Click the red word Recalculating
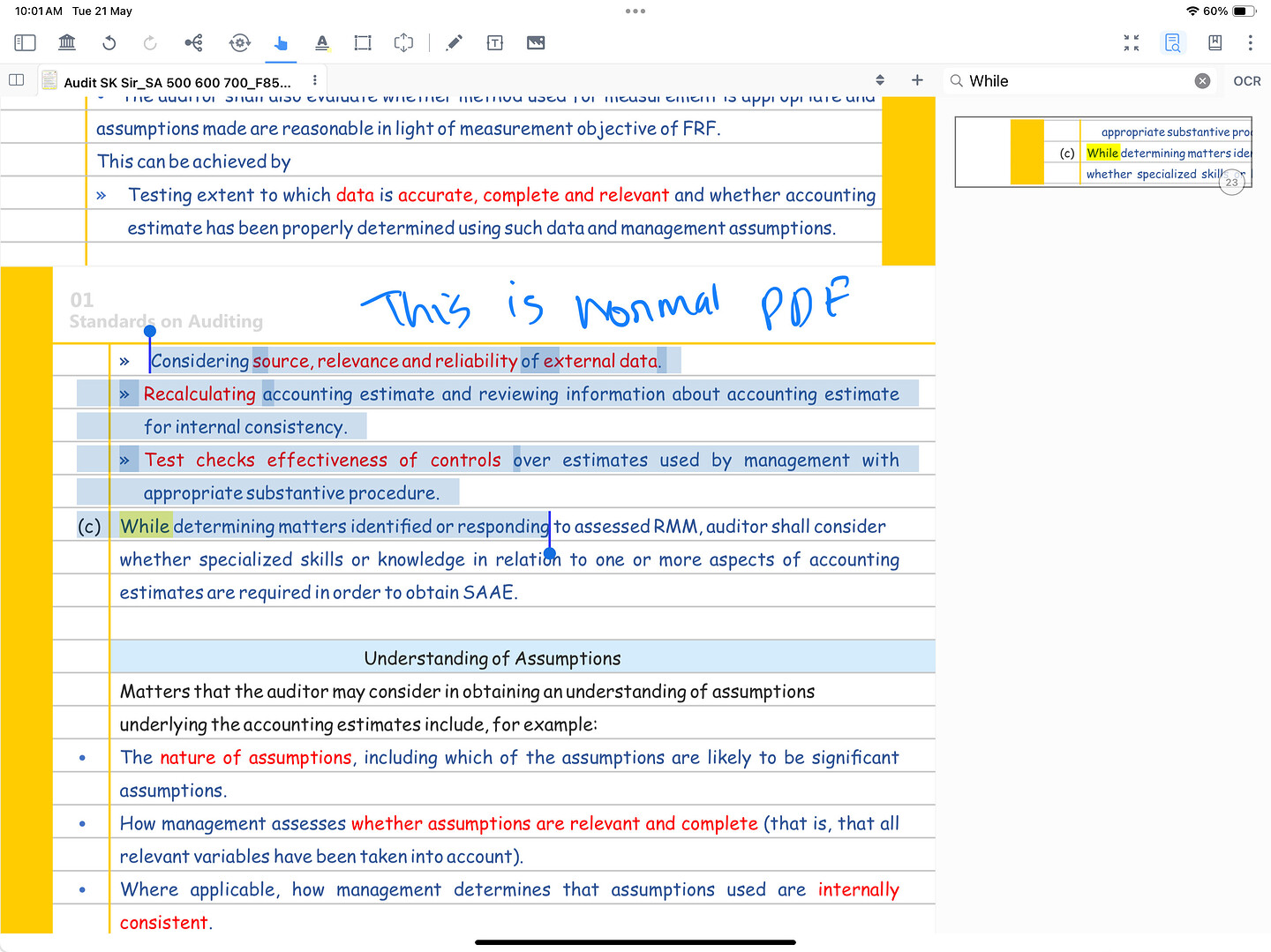The image size is (1271, 952). point(199,394)
